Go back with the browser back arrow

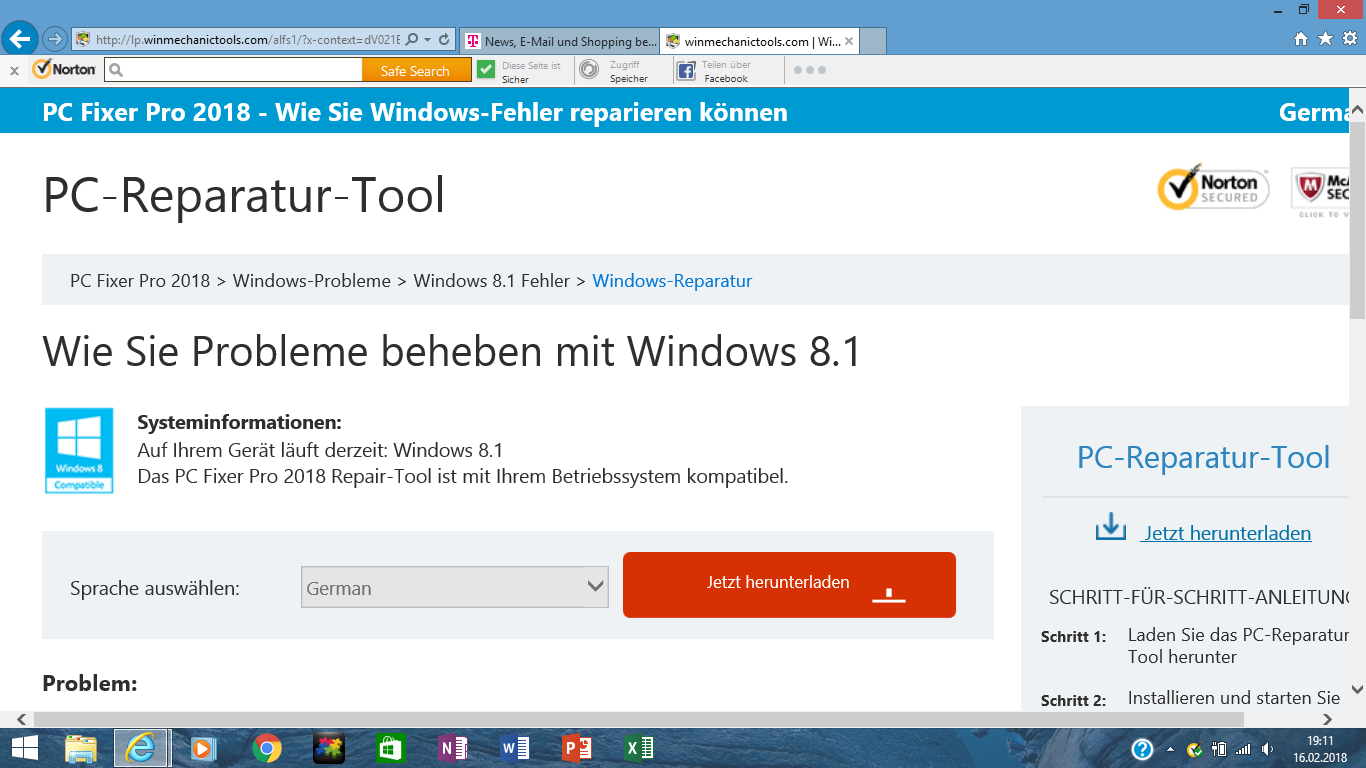coord(20,39)
